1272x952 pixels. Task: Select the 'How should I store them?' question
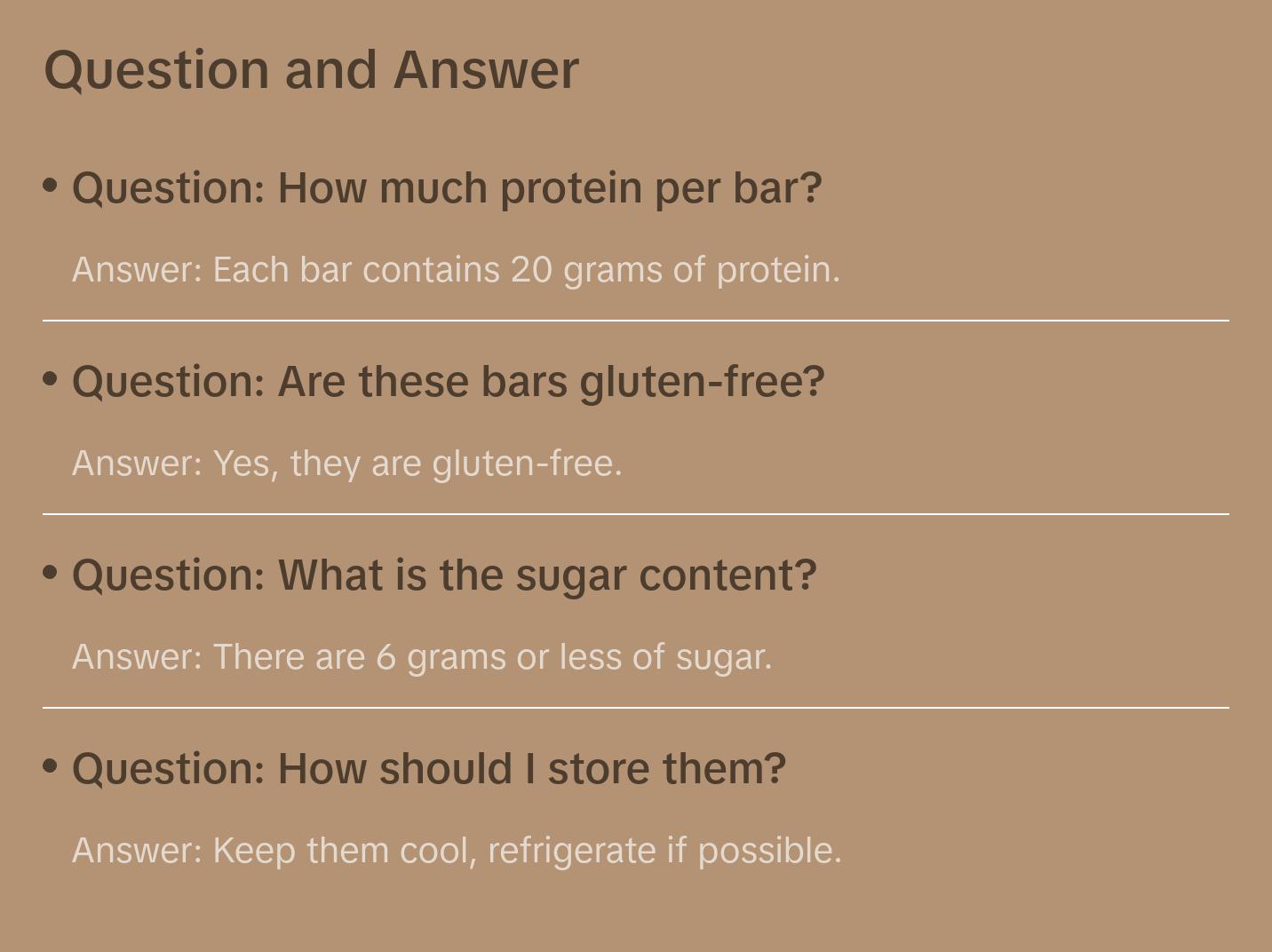point(429,769)
